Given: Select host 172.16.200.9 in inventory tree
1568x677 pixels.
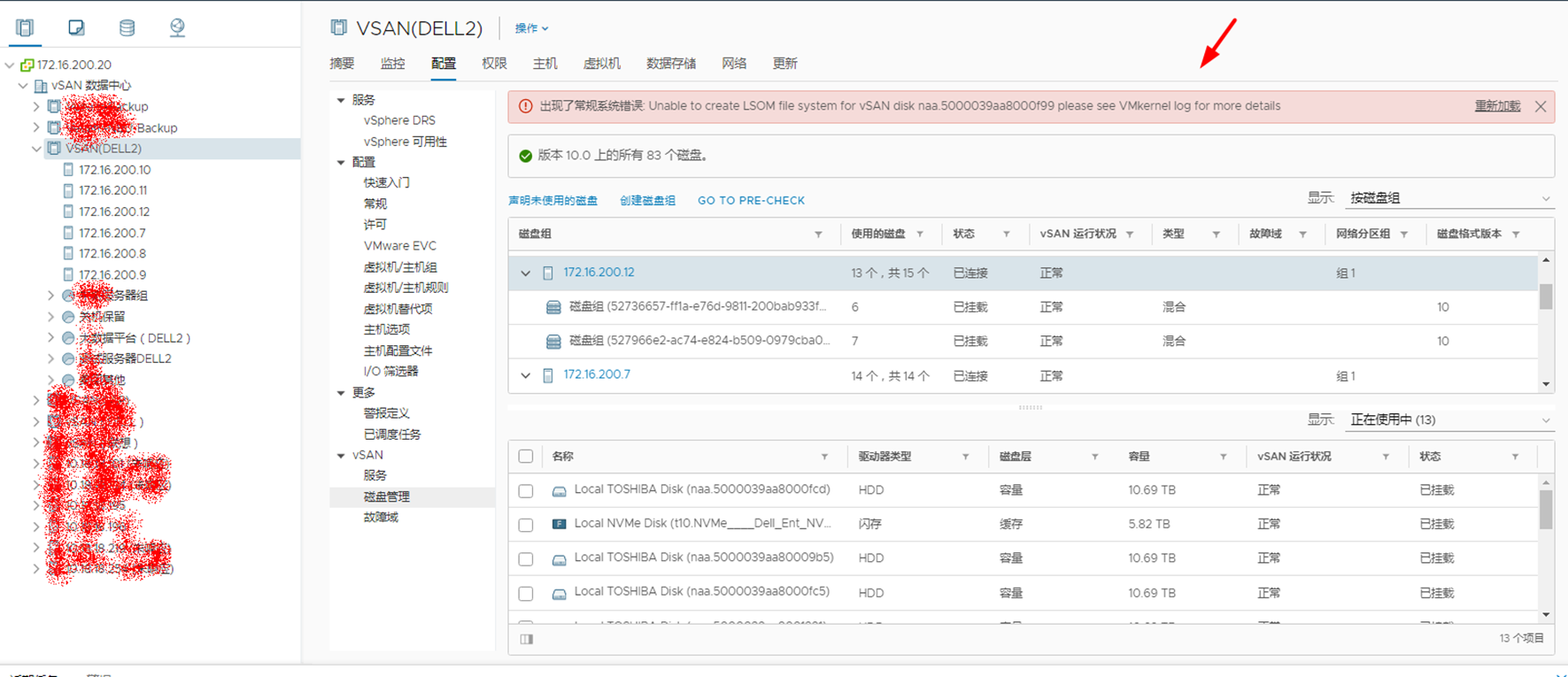Looking at the screenshot, I should click(112, 275).
